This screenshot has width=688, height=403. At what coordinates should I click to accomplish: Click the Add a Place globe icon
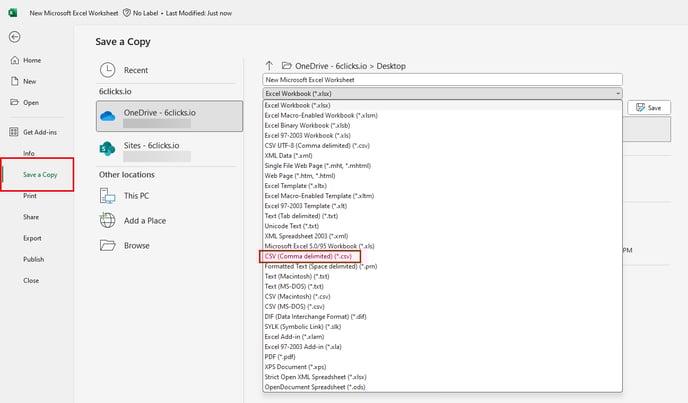[x=108, y=220]
